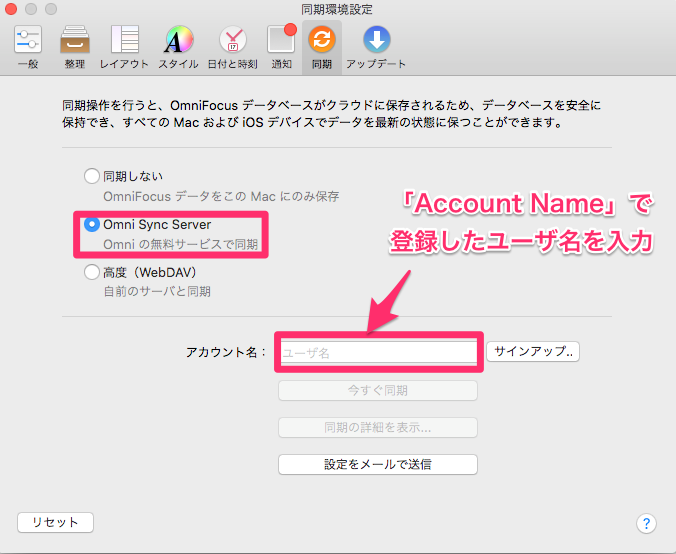Click the 今すぐ同期 (Sync Now) button
676x554 pixels.
pyautogui.click(x=378, y=391)
